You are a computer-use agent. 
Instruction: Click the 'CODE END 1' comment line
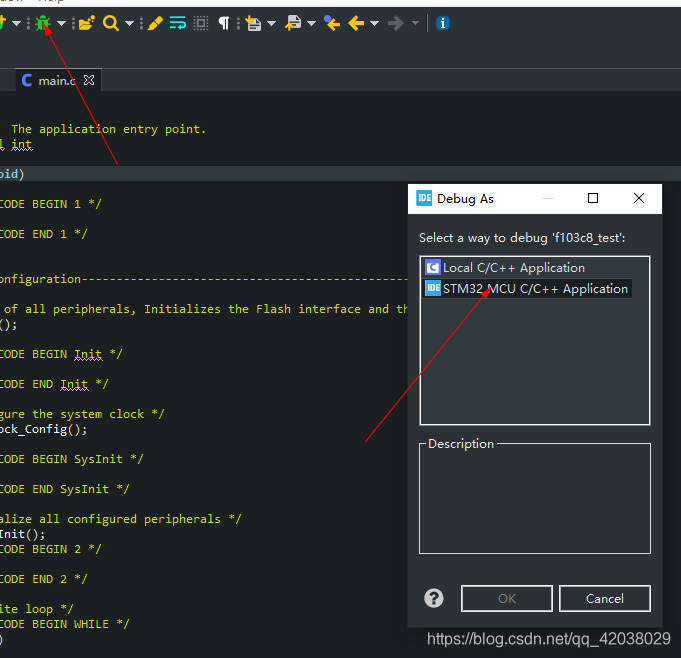click(x=43, y=234)
